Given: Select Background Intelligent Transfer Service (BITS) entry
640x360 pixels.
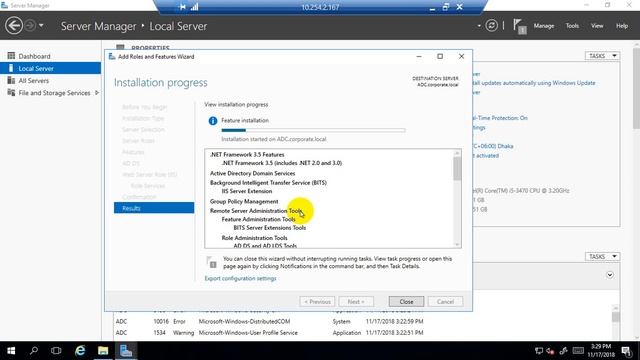Looking at the screenshot, I should (x=268, y=182).
